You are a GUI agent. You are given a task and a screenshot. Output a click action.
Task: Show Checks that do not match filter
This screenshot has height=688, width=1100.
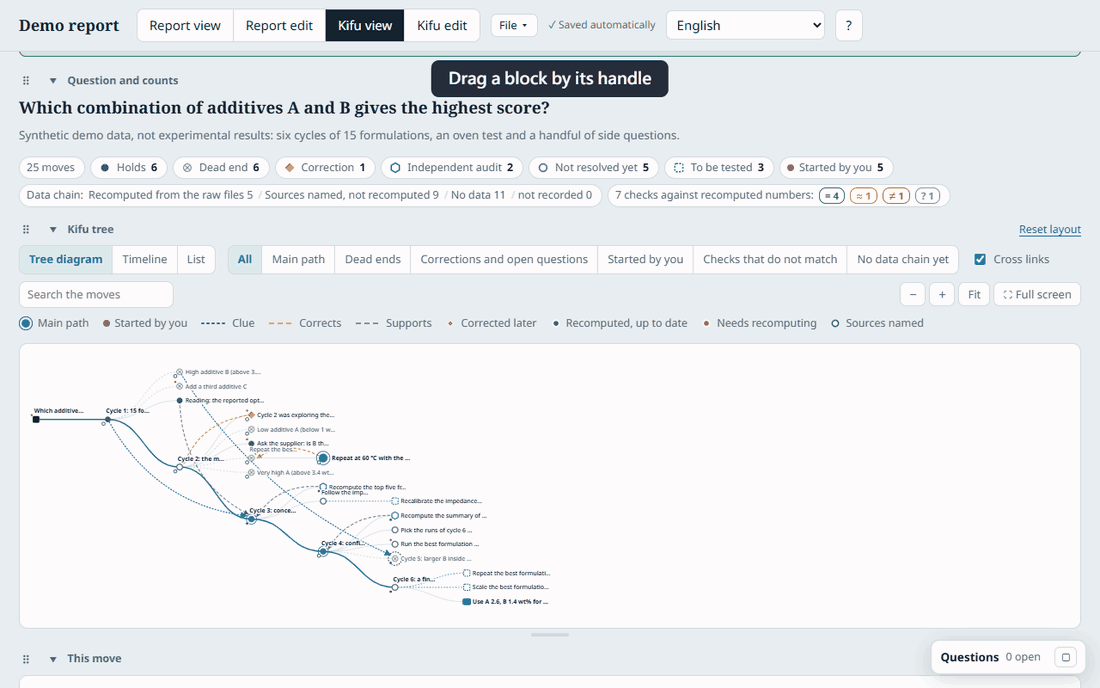(x=770, y=259)
